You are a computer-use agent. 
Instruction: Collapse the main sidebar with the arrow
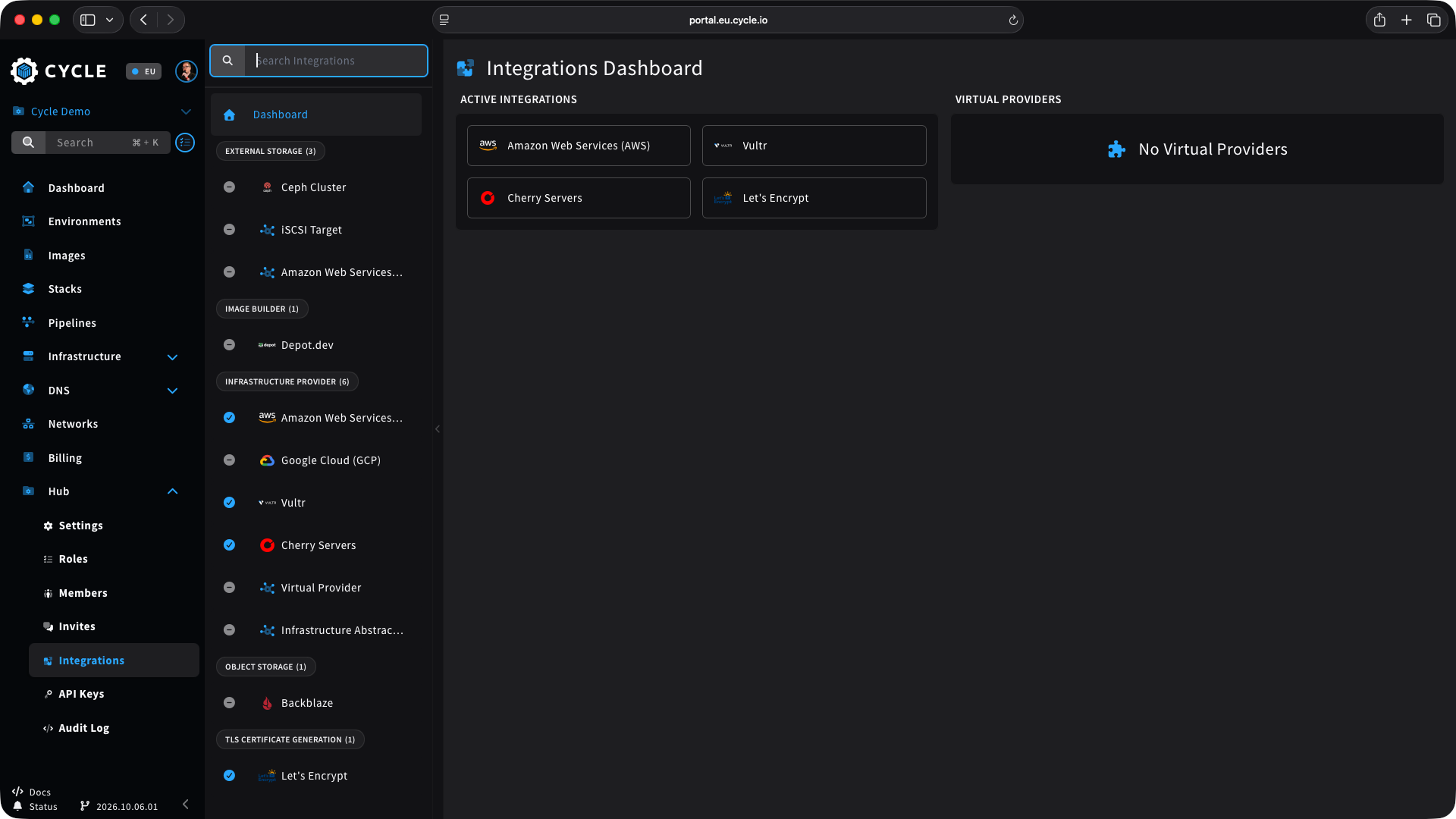[x=186, y=804]
